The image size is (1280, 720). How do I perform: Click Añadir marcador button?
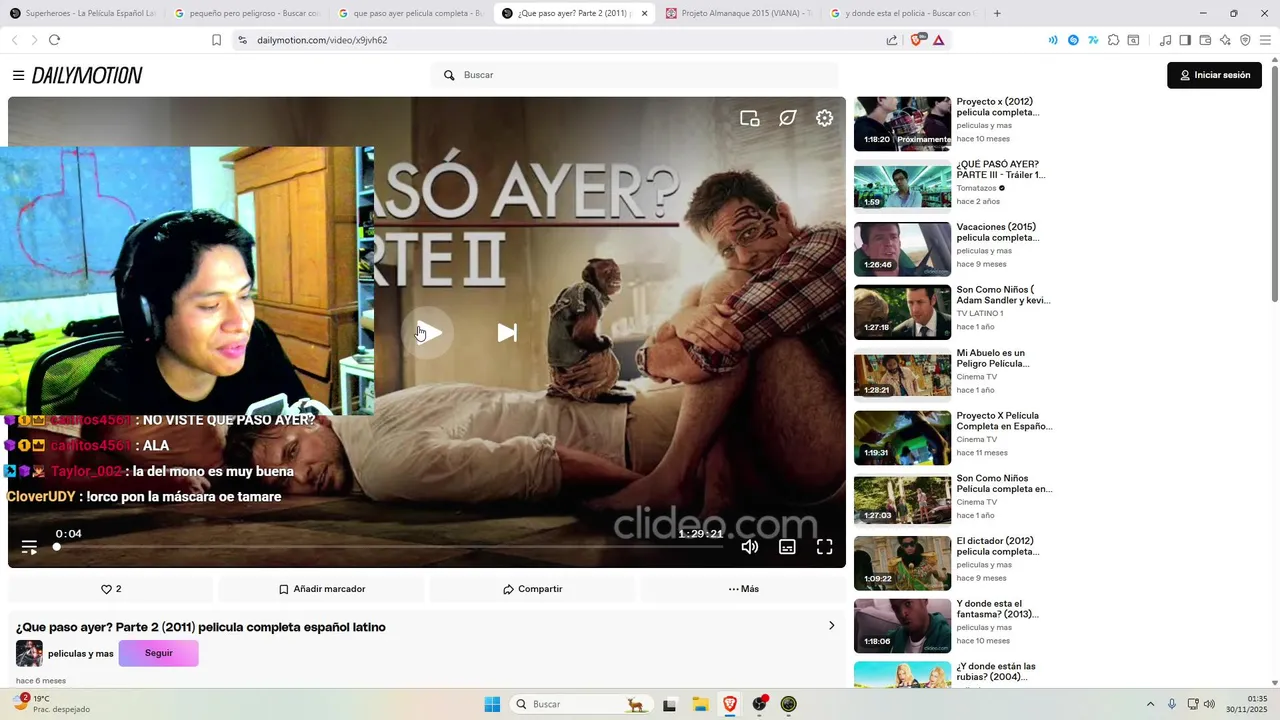pos(322,589)
